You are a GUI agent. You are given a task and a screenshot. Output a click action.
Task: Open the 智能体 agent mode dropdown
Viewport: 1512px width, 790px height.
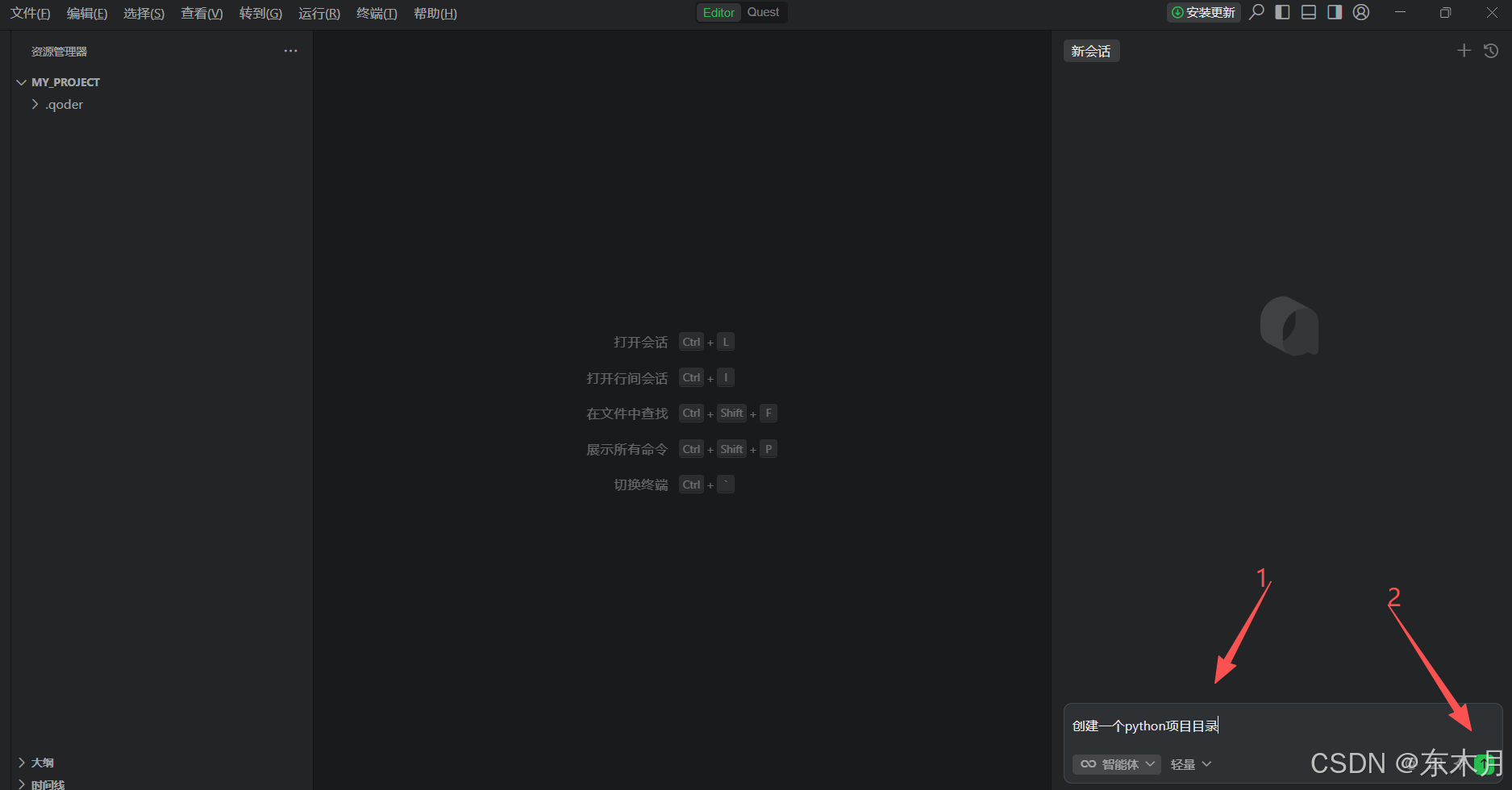coord(1117,764)
